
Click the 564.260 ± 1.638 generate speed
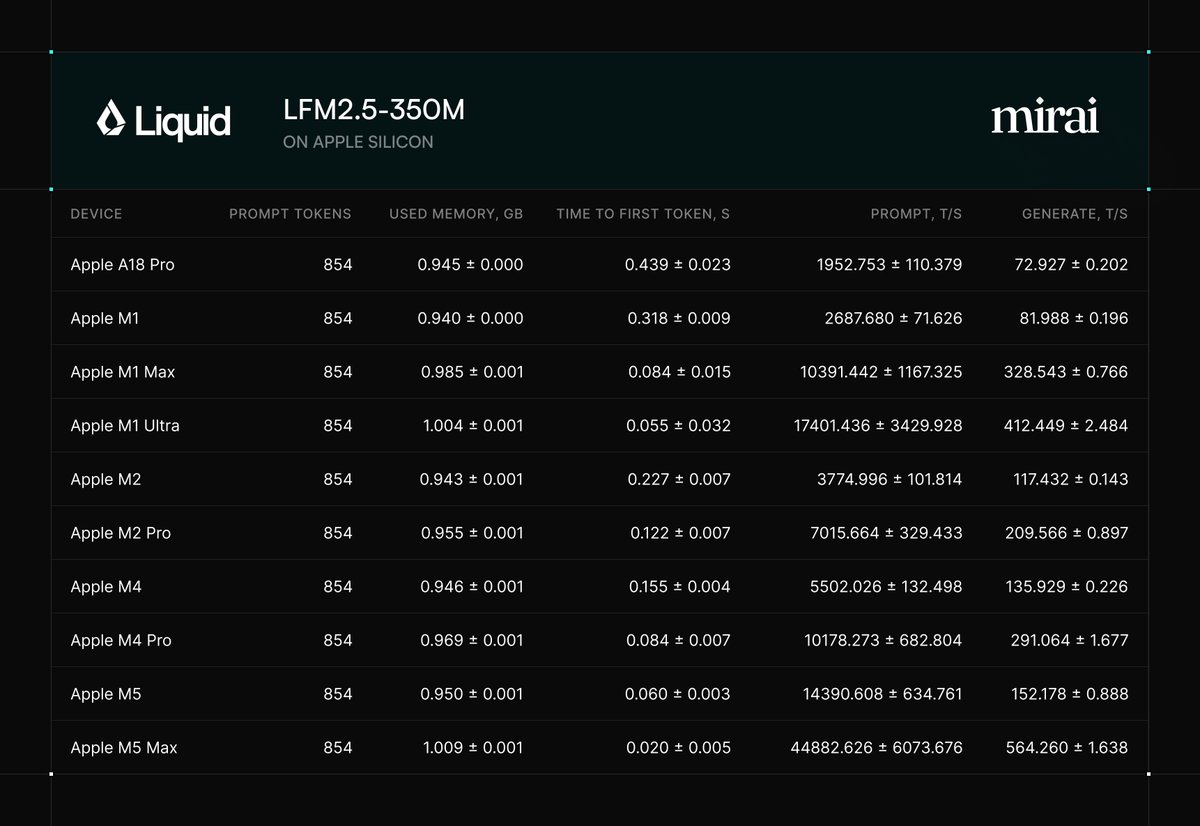[x=1067, y=748]
